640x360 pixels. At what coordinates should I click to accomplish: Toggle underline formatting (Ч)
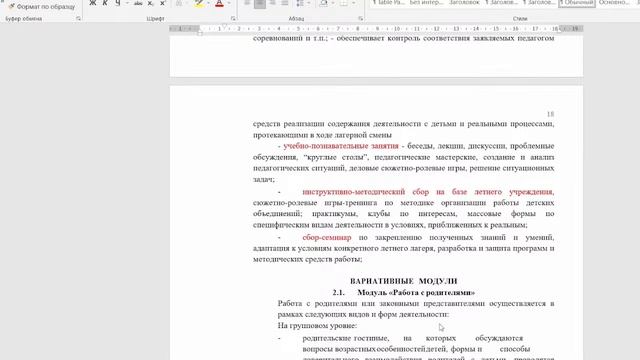pos(118,3)
